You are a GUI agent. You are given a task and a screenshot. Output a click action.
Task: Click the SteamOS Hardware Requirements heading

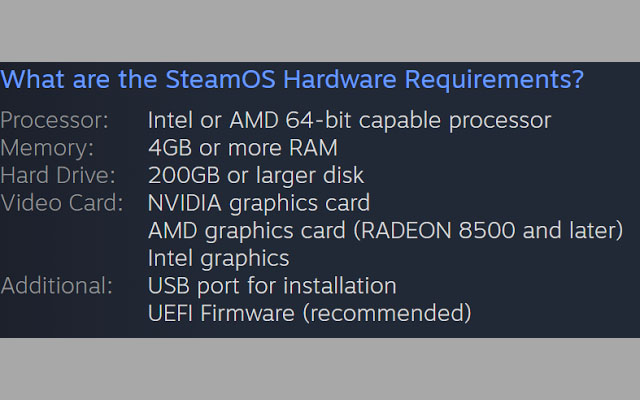pos(292,79)
